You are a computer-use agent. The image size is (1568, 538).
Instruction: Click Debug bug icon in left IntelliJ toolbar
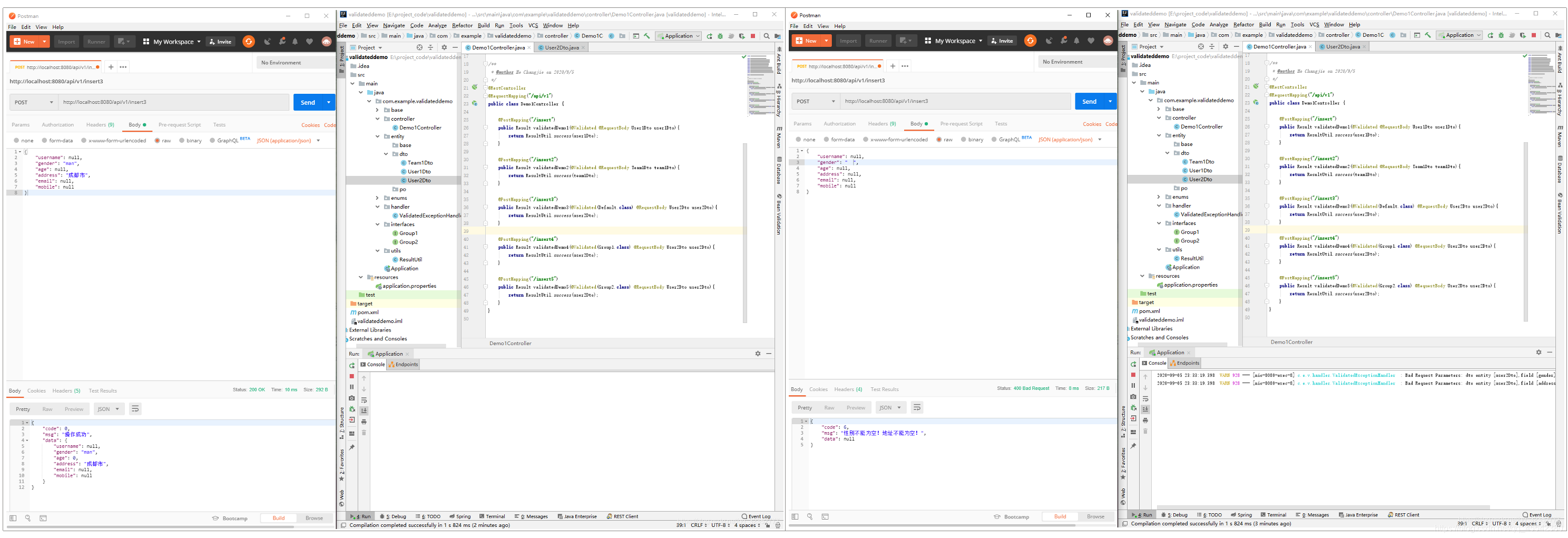coord(720,36)
